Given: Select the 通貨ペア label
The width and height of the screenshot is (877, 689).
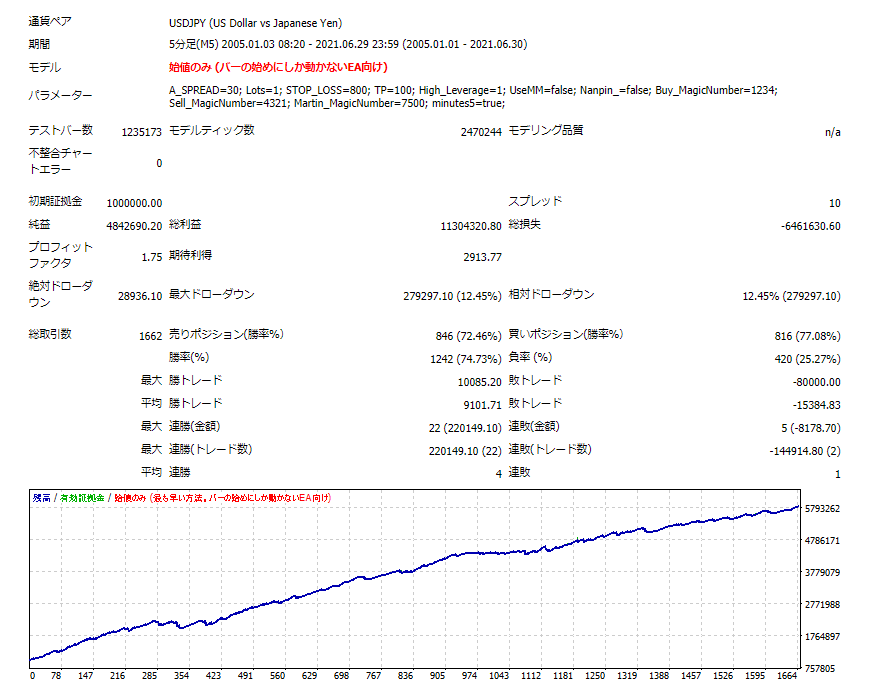Looking at the screenshot, I should (50, 22).
